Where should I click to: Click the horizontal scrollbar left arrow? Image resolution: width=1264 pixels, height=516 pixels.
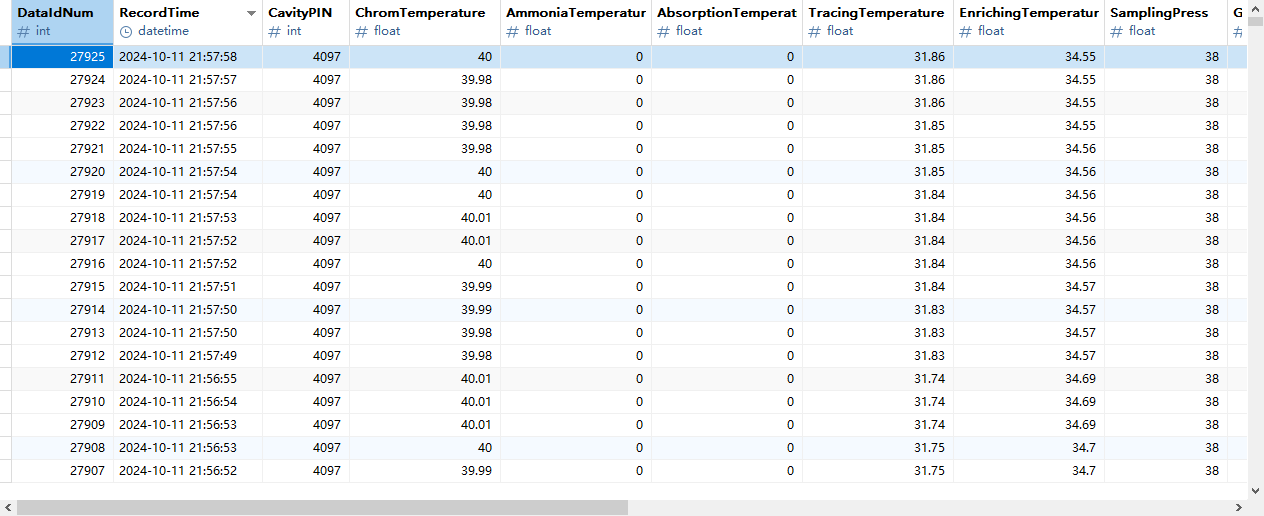pos(8,507)
